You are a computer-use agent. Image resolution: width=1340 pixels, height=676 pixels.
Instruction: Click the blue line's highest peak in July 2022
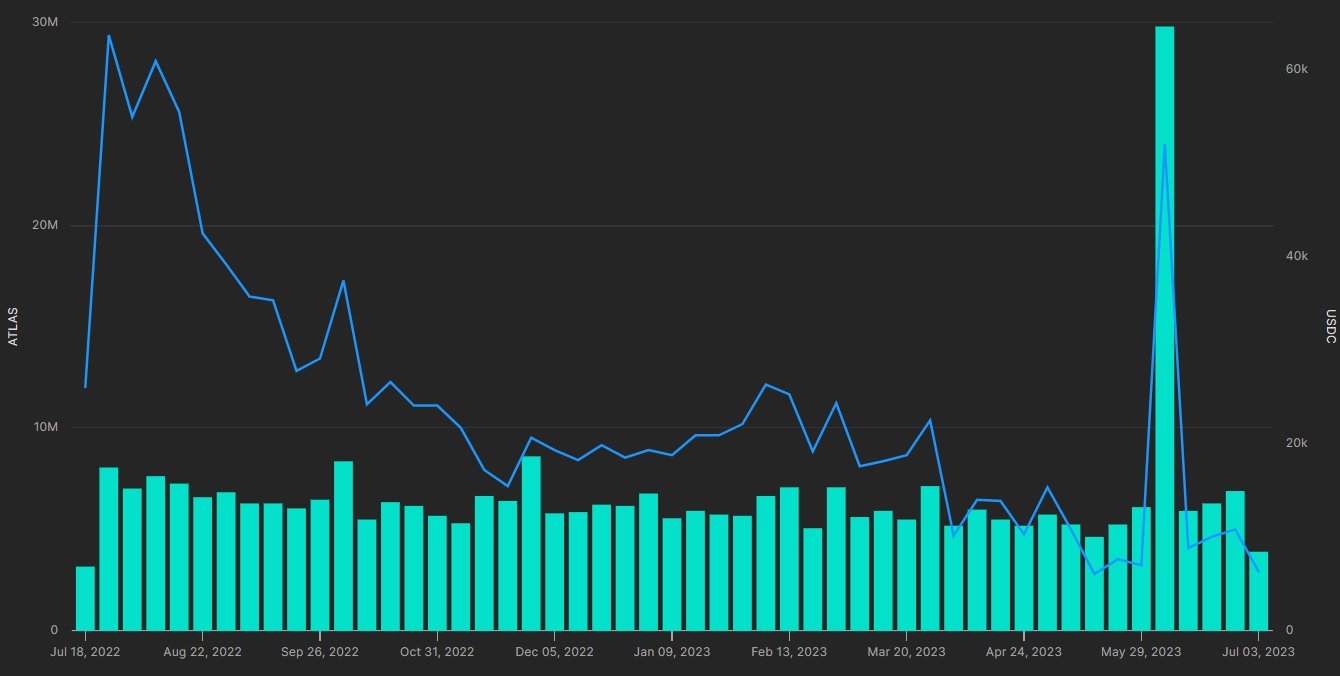(x=109, y=36)
